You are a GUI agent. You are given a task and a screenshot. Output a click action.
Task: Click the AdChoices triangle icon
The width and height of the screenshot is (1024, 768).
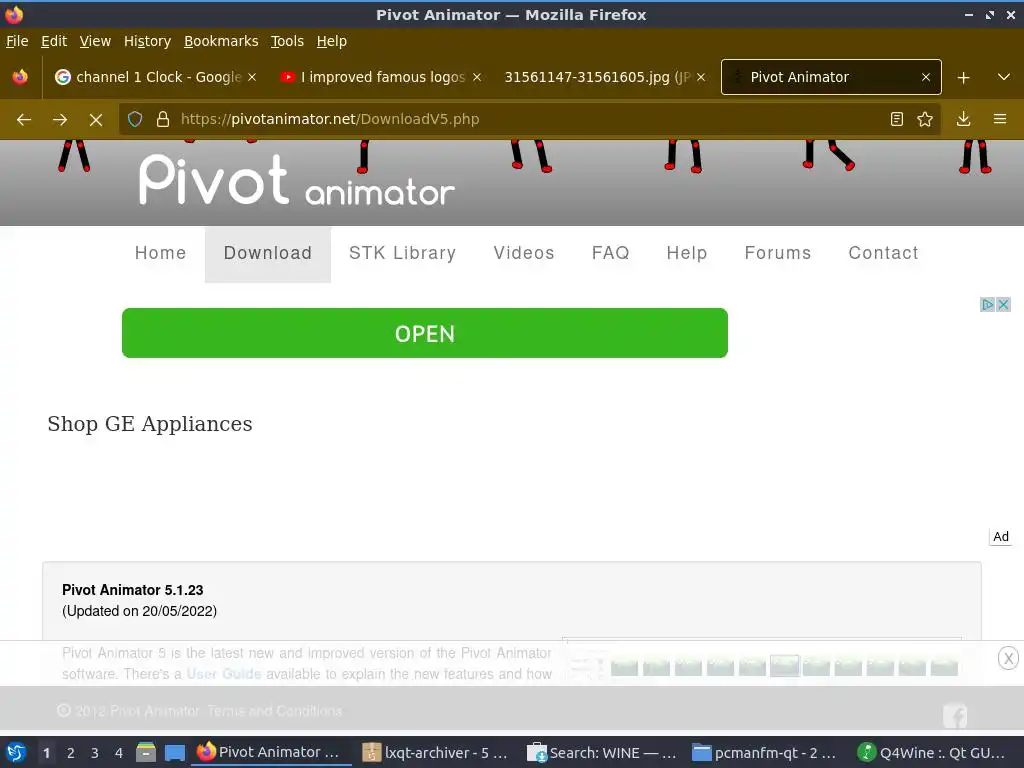pyautogui.click(x=987, y=304)
